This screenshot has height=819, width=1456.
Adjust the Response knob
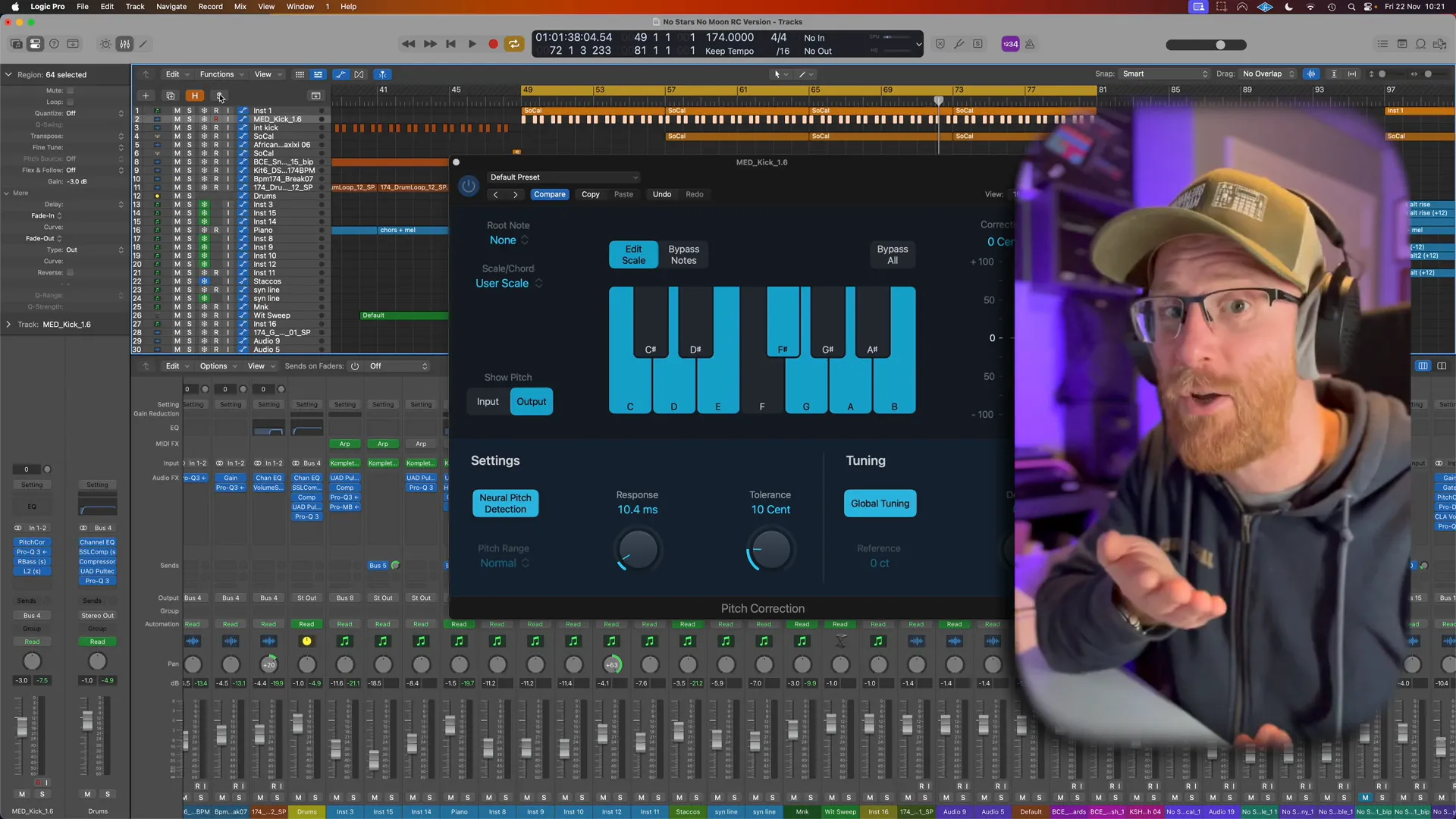click(637, 550)
